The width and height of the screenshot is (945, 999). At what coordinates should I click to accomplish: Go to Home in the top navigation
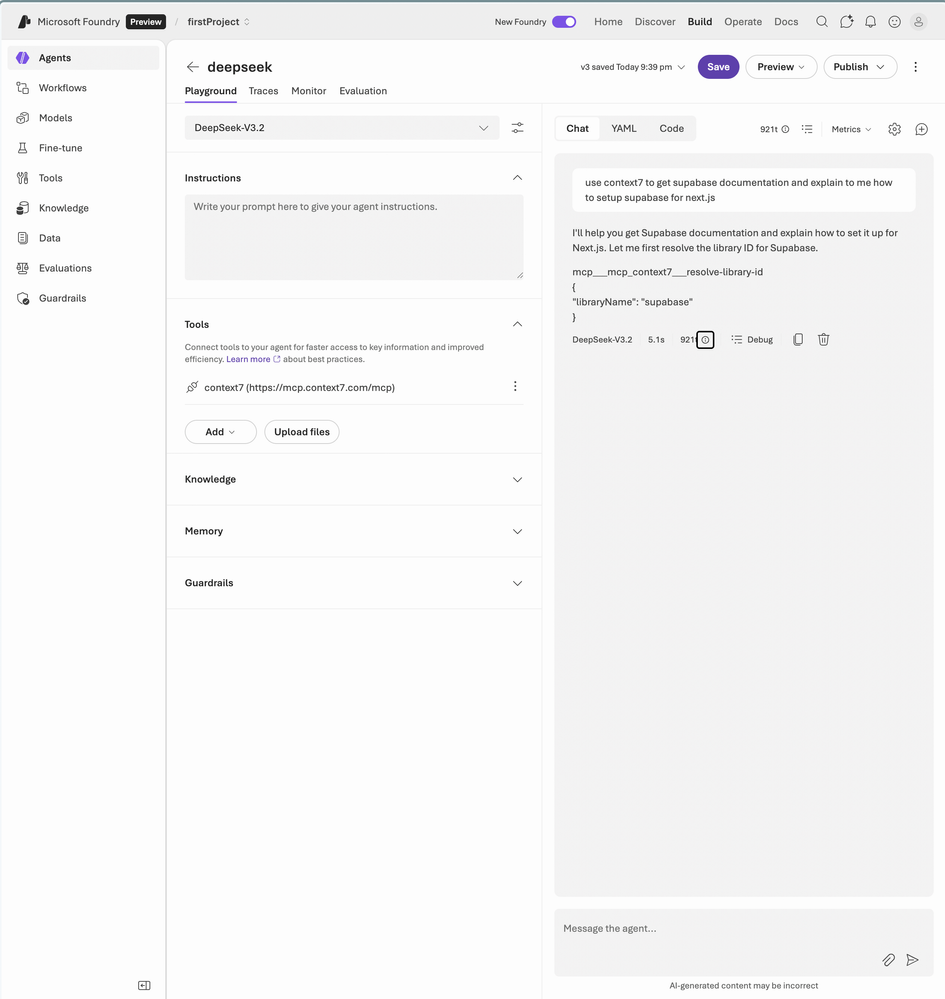click(609, 22)
